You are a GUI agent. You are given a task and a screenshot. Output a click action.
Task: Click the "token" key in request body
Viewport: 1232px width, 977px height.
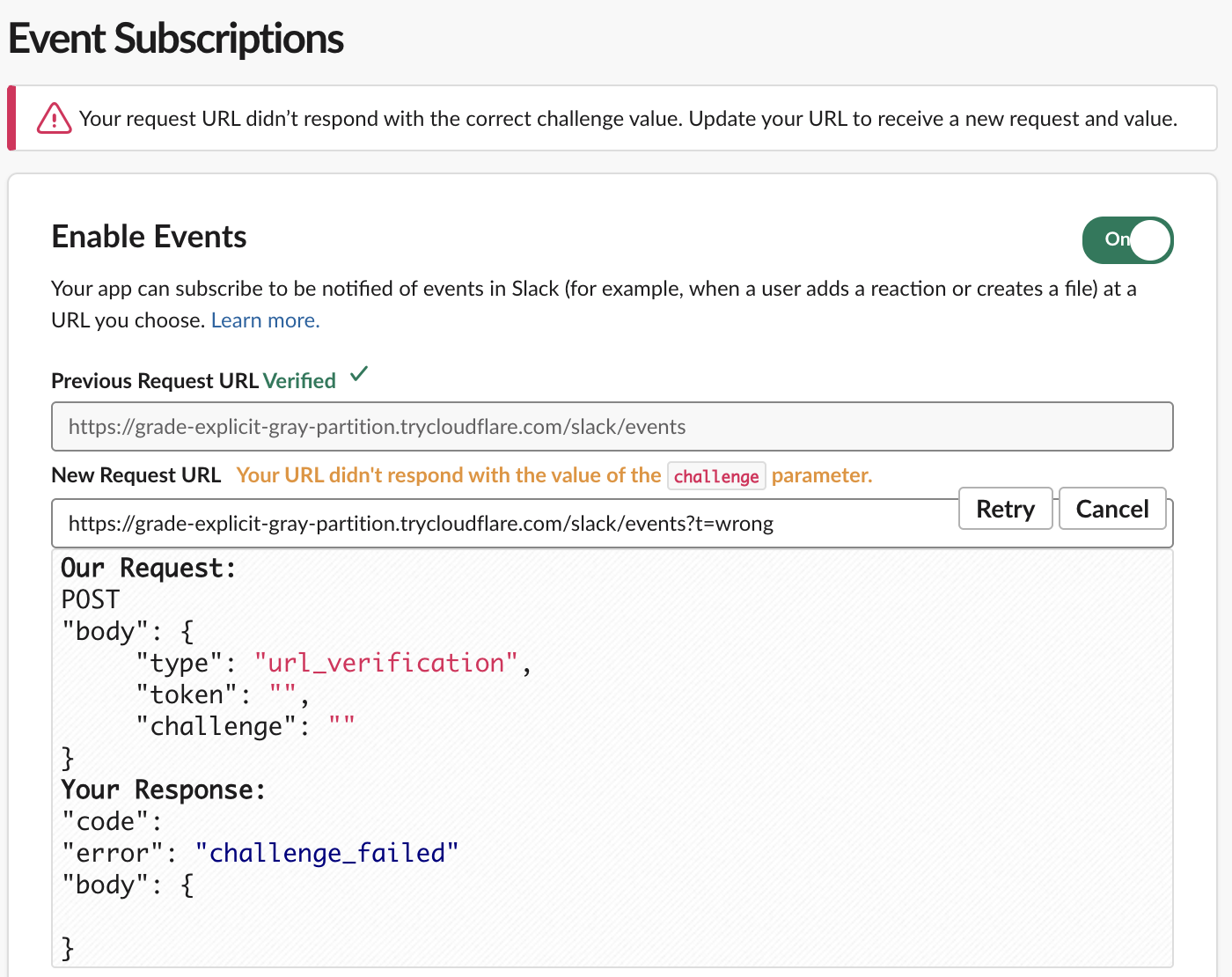(x=187, y=695)
